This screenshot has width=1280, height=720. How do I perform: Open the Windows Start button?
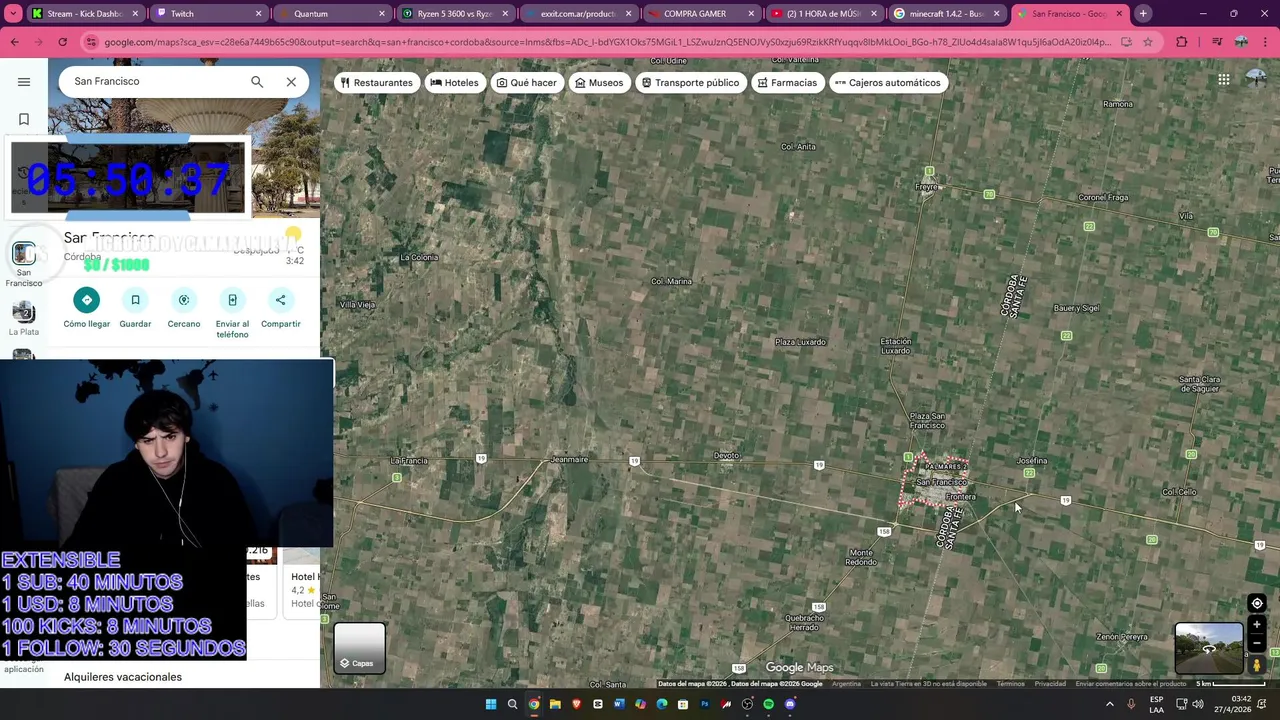(491, 704)
